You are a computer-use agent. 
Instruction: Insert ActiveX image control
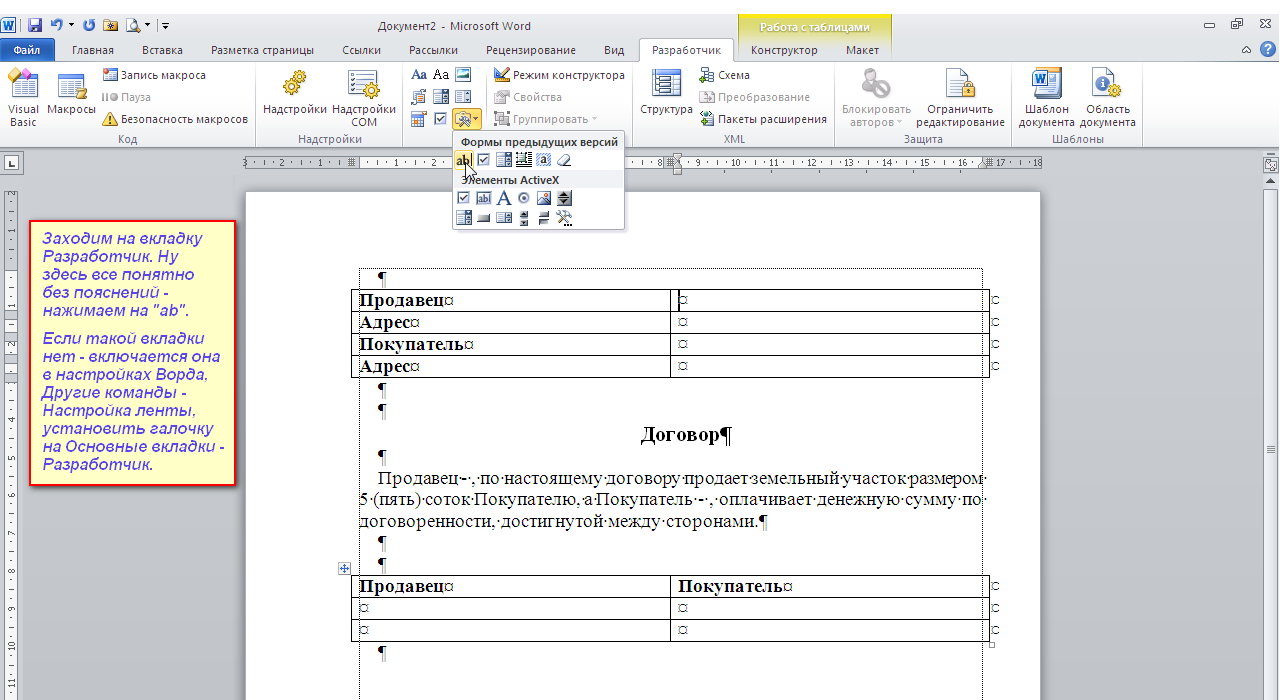tap(543, 198)
